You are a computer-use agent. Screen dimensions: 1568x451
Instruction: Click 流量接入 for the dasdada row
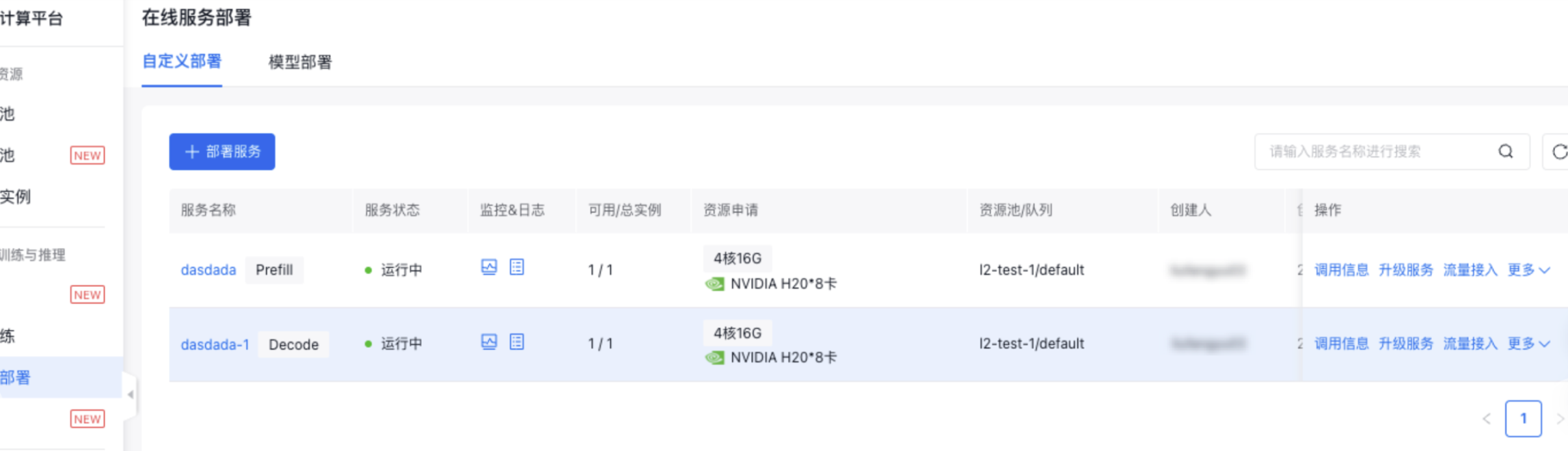point(1470,270)
